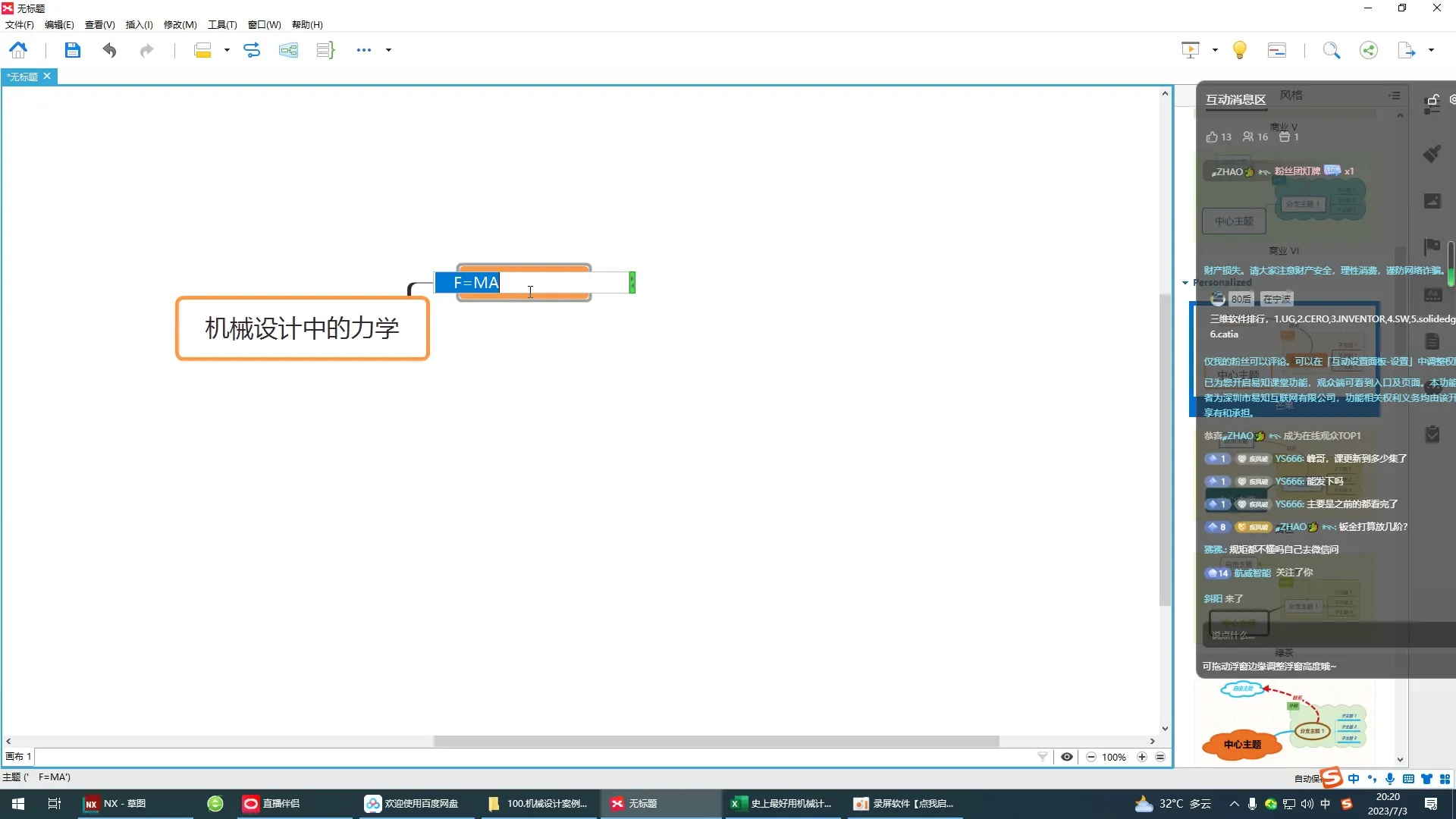Click the zoom out minus button
Viewport: 1456px width, 819px height.
coord(1090,757)
